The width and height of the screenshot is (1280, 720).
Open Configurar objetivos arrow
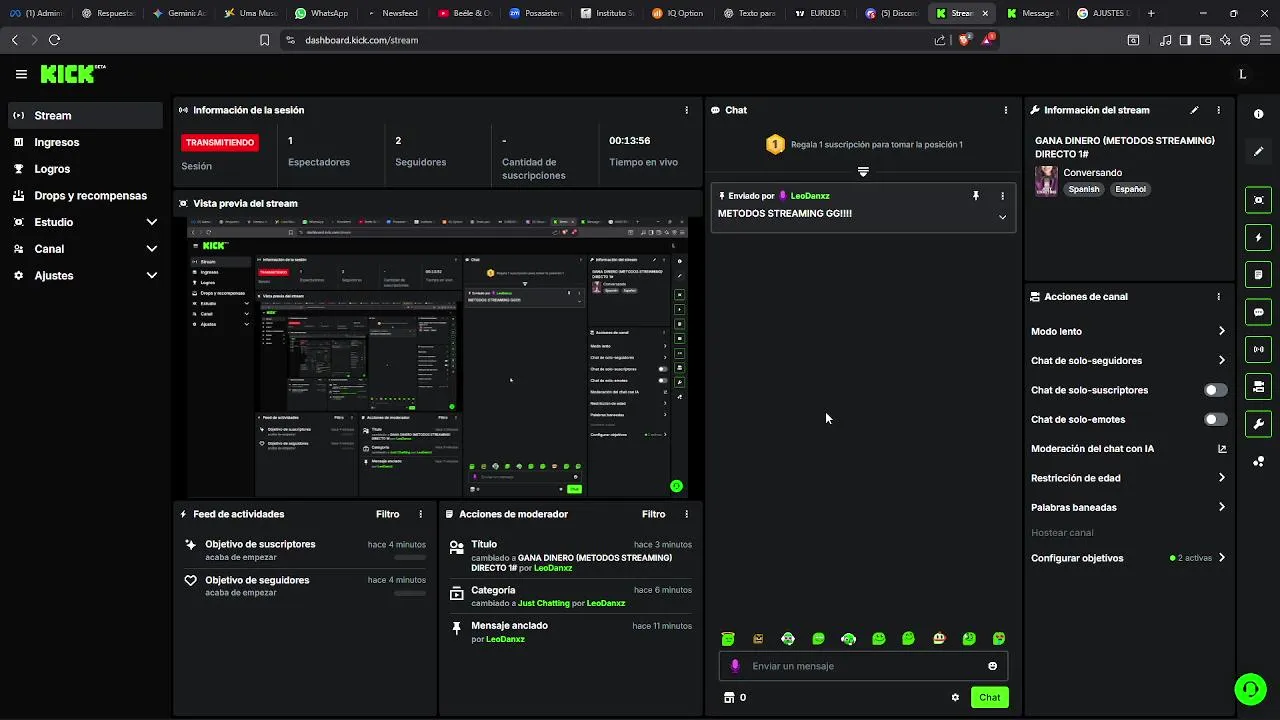pos(1221,558)
